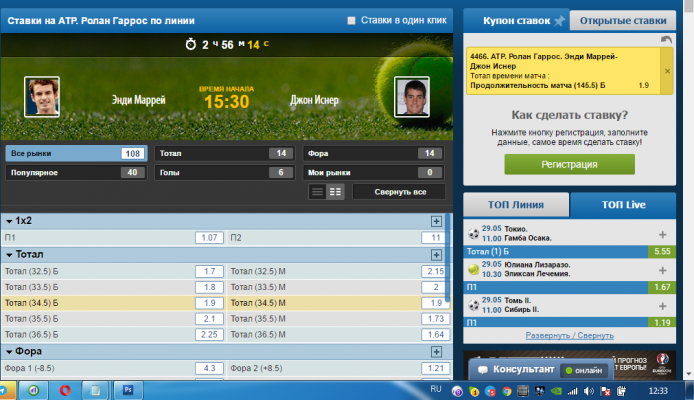Open the Открытые ставки tab

623,21
